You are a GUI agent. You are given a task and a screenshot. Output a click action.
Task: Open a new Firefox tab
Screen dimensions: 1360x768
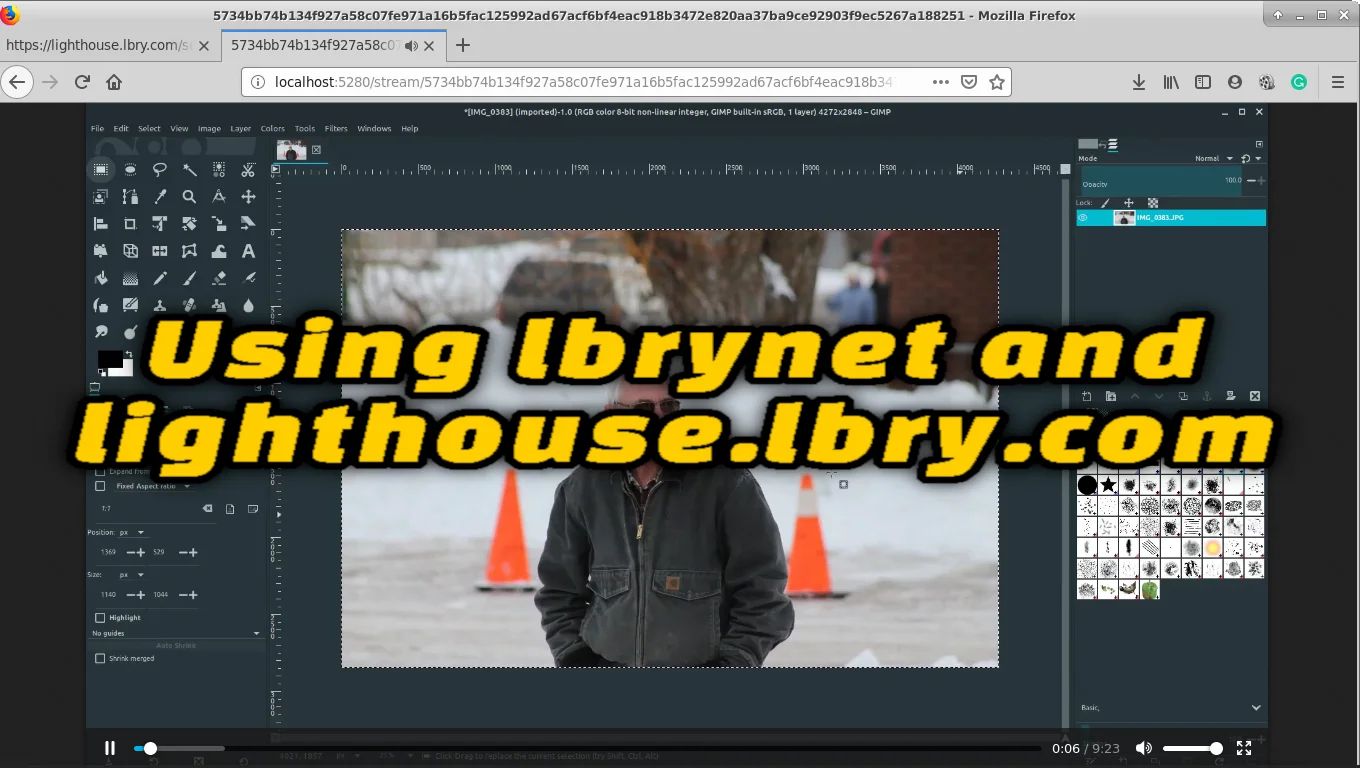[462, 46]
